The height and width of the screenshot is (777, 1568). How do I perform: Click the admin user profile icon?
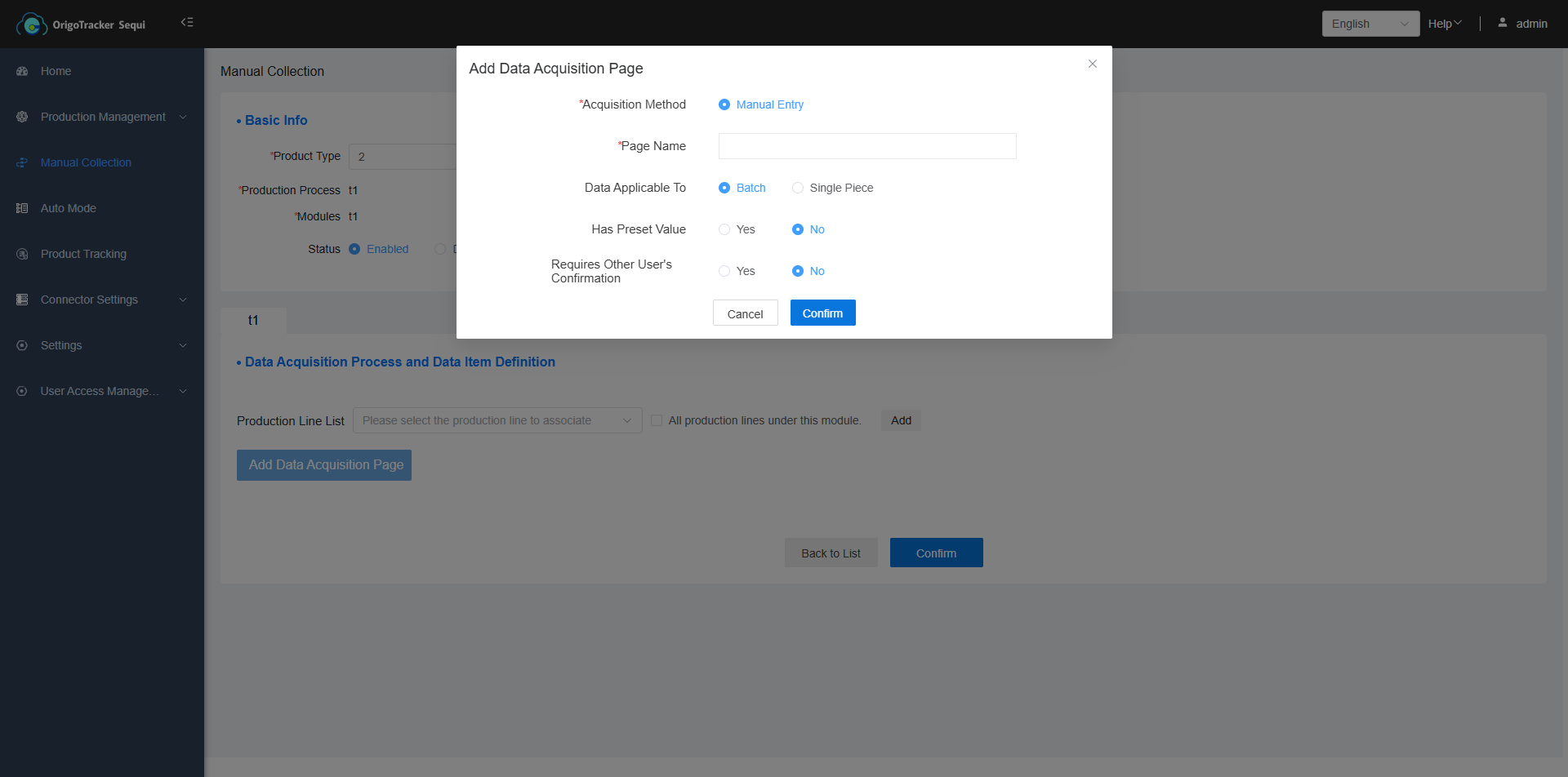(1502, 23)
